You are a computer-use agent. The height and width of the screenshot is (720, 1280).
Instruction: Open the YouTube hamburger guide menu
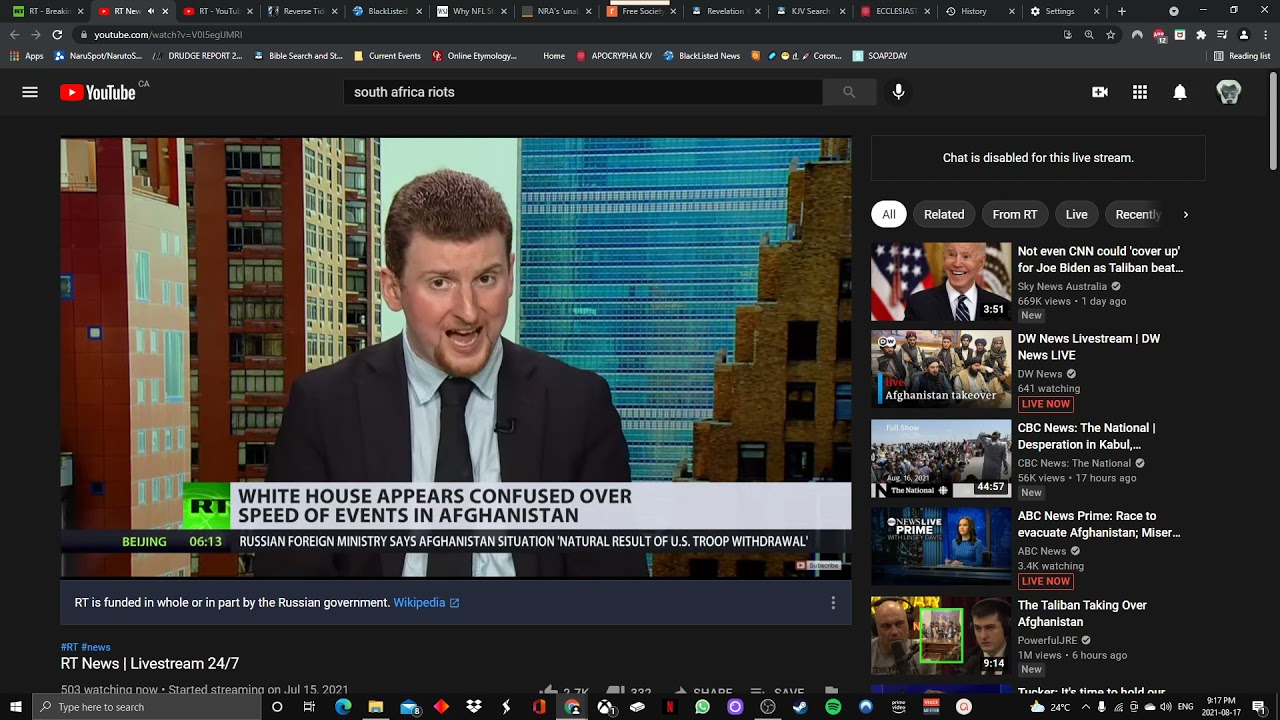tap(30, 92)
